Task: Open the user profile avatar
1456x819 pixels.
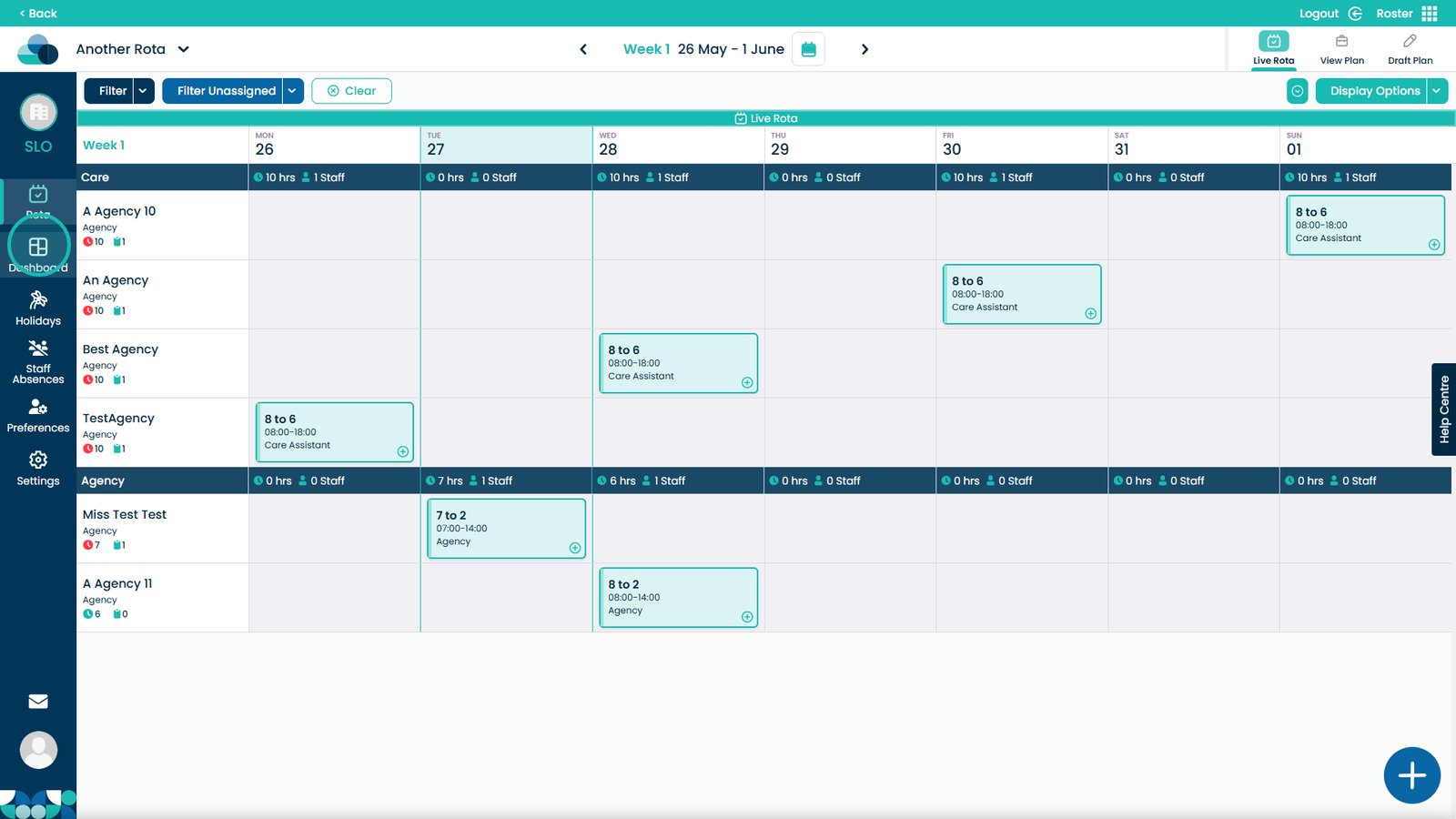Action: [38, 750]
